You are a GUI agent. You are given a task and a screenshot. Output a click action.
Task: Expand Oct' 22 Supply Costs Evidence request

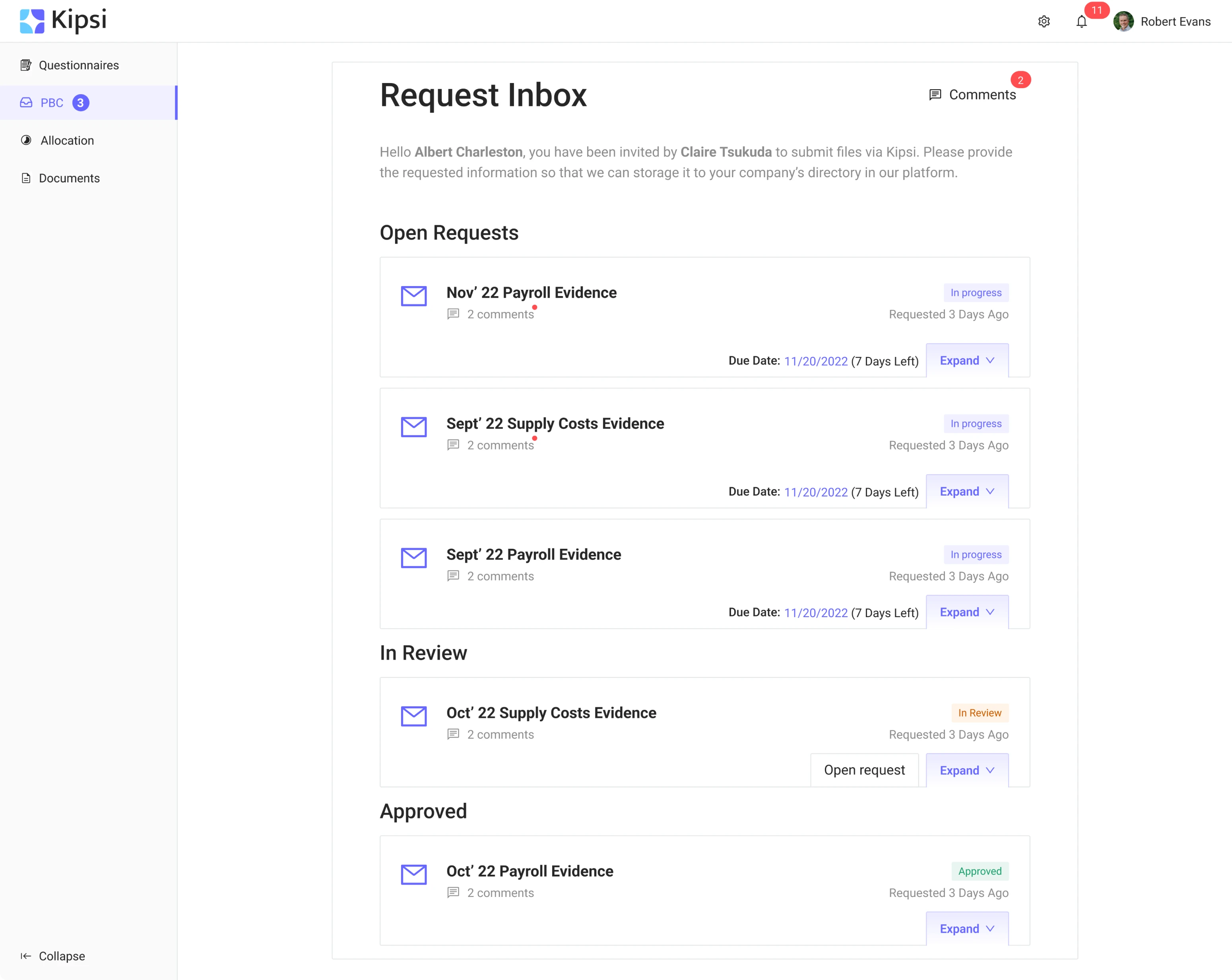coord(967,771)
